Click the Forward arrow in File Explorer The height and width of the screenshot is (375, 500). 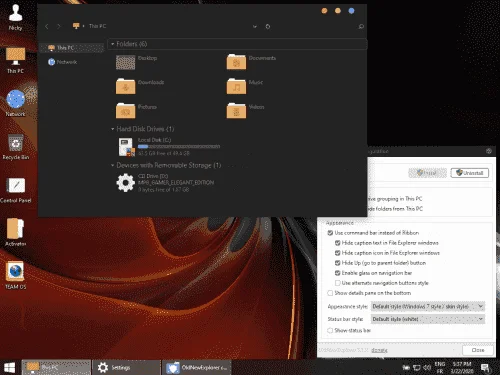59,26
